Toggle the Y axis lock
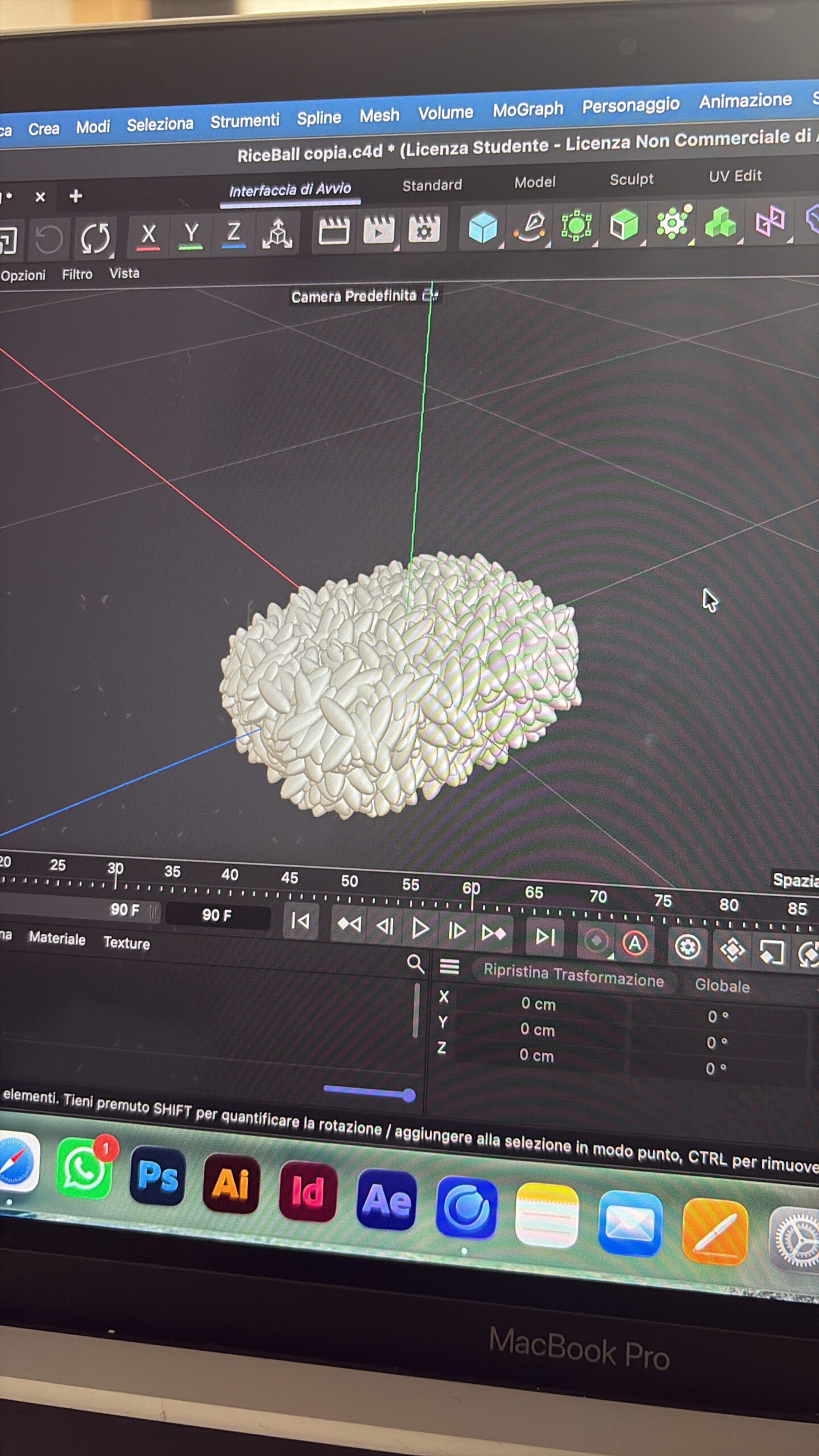Screen dimensions: 819x1456 (x=191, y=234)
